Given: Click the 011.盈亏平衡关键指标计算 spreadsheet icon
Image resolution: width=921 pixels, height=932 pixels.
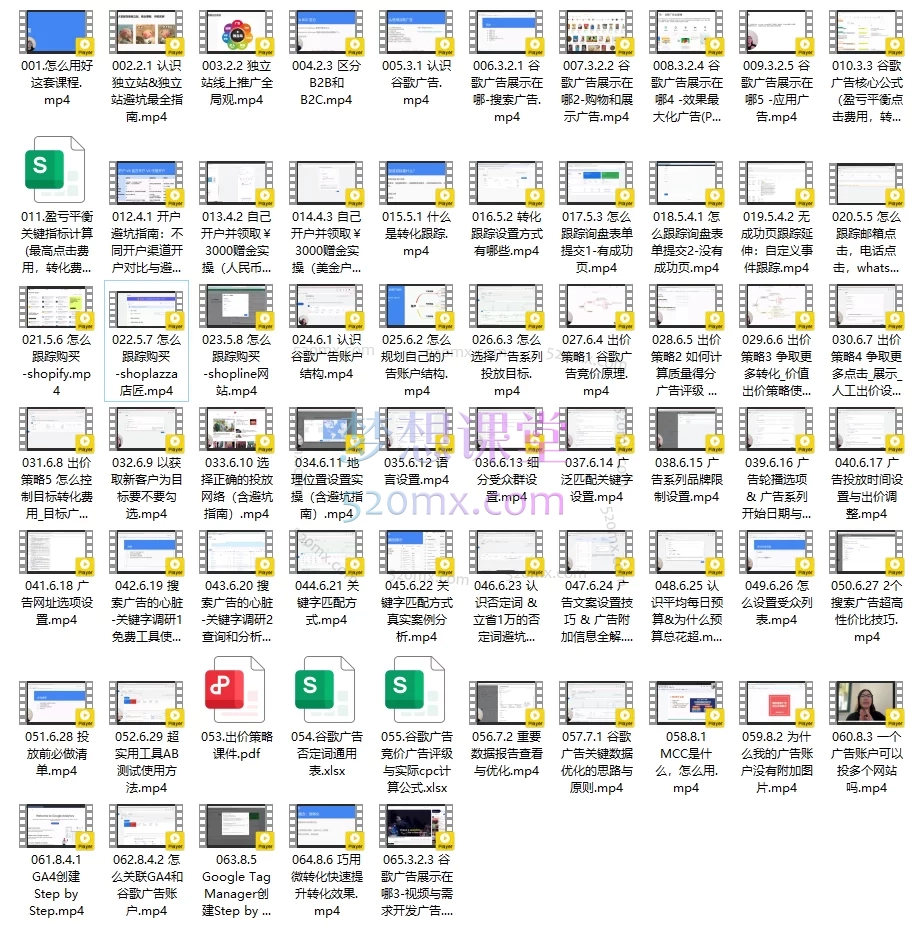Looking at the screenshot, I should 56,168.
